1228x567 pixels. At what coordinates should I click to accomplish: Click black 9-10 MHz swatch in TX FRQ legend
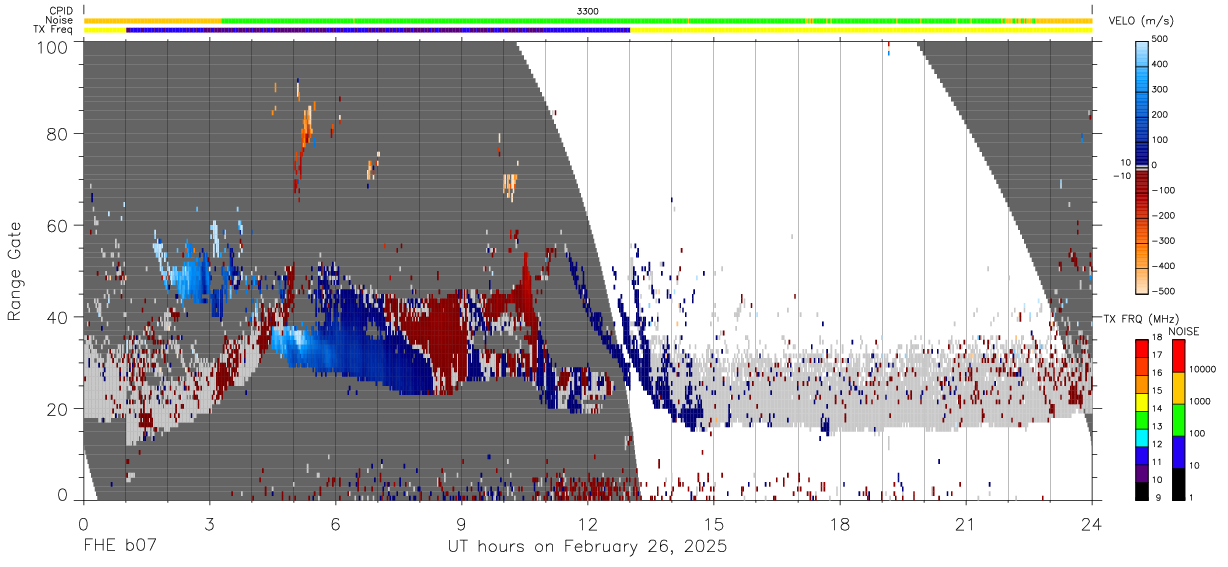1141,489
